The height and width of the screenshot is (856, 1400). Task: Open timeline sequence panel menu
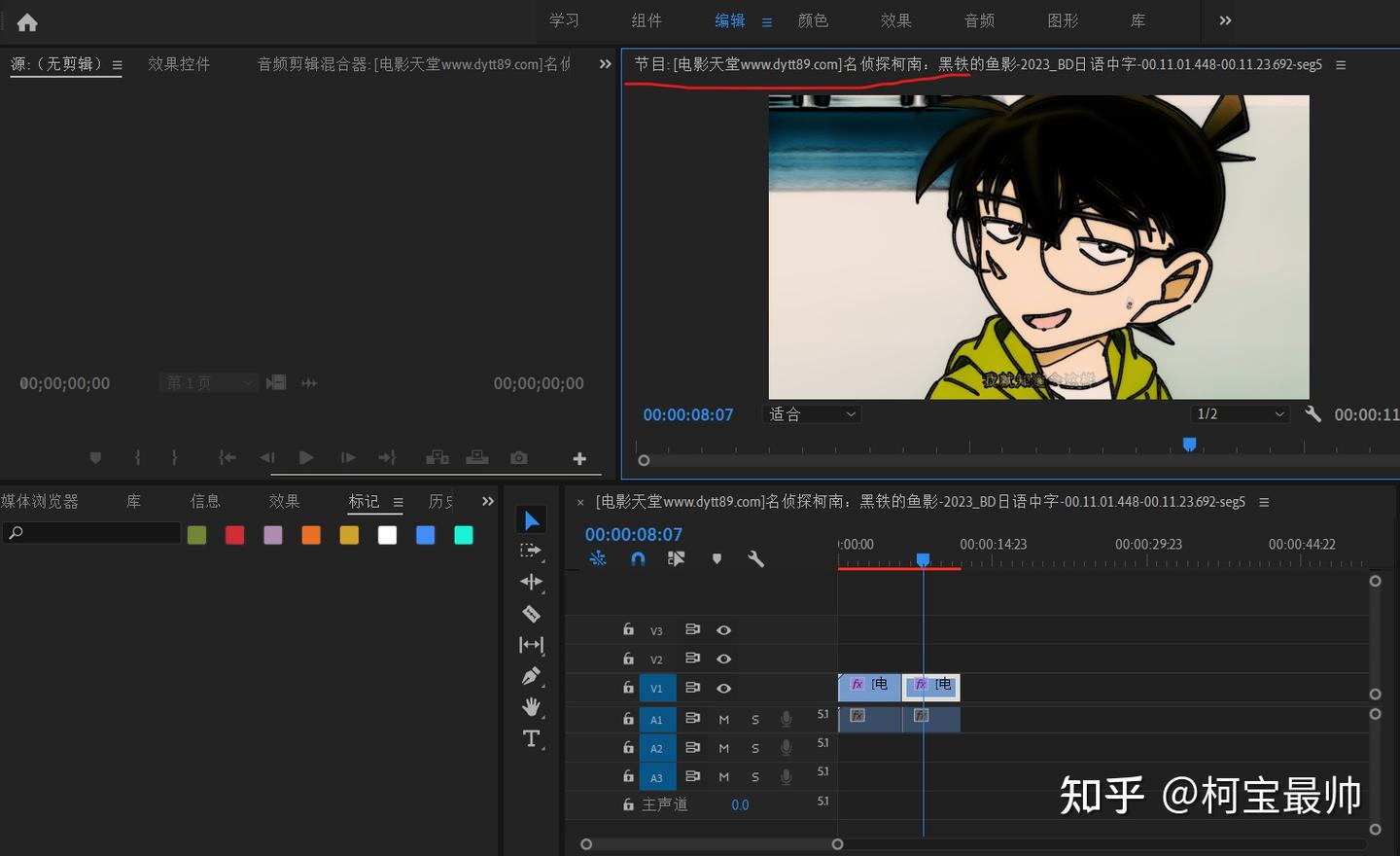point(1264,502)
